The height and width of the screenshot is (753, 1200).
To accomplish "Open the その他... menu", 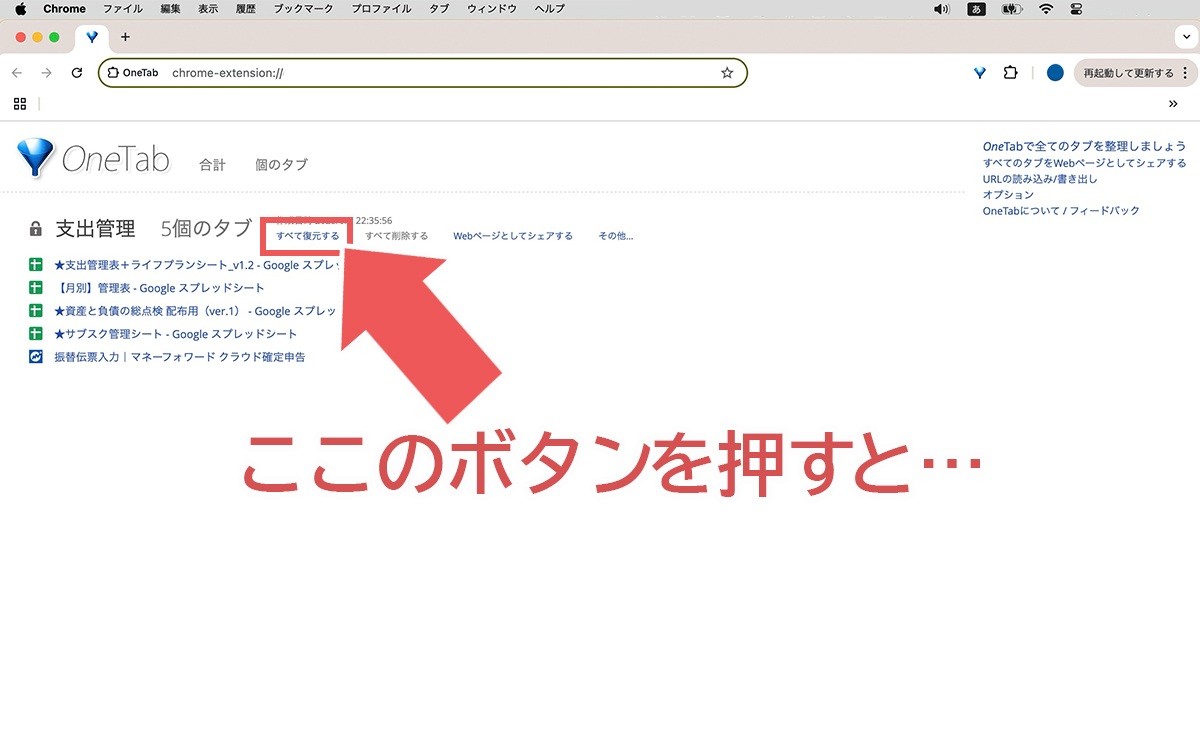I will point(616,236).
